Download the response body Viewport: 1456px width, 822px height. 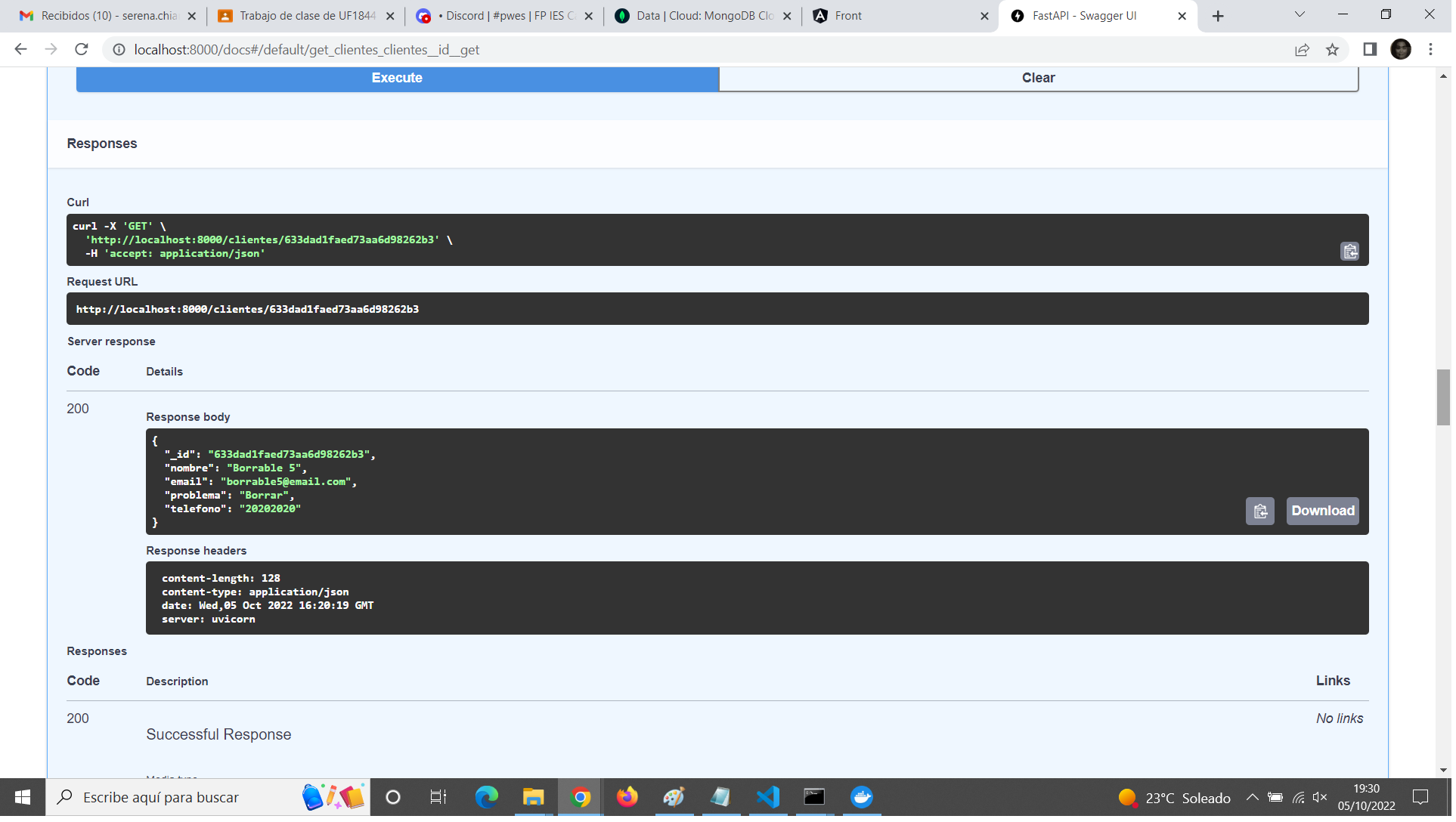pos(1327,513)
